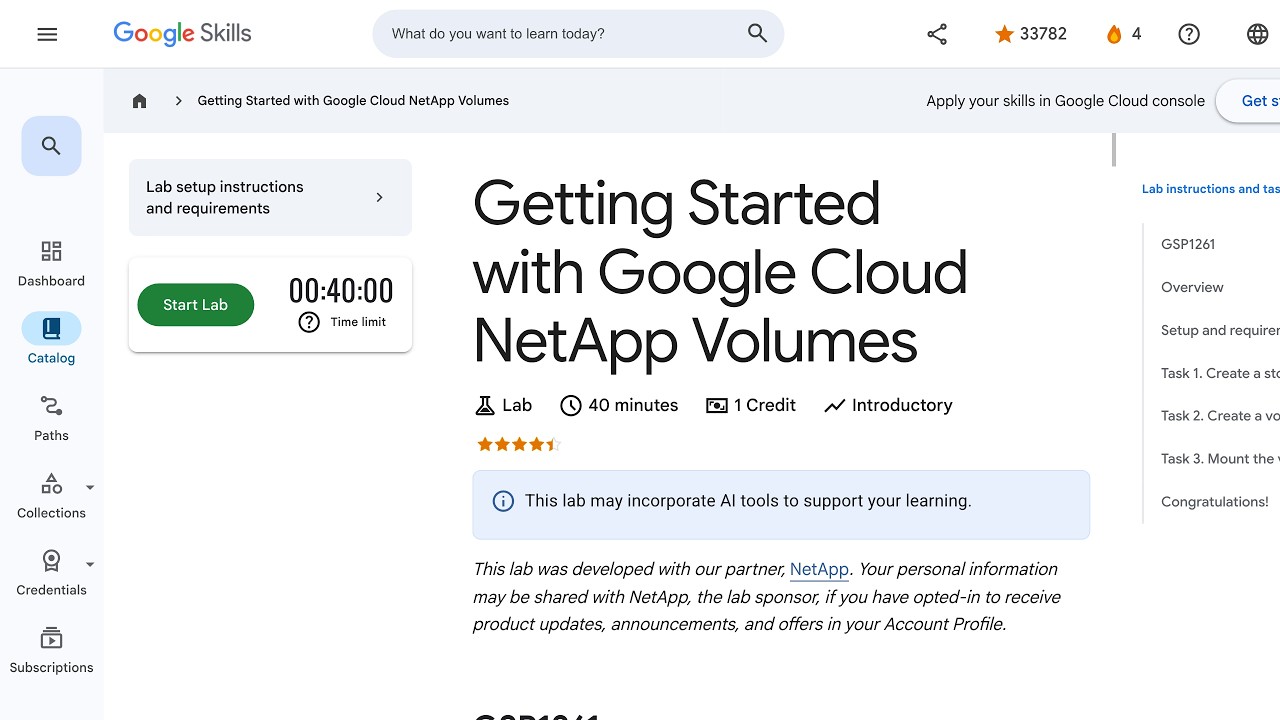Click the share icon in header
Screen dimensions: 1280x720
click(x=937, y=34)
